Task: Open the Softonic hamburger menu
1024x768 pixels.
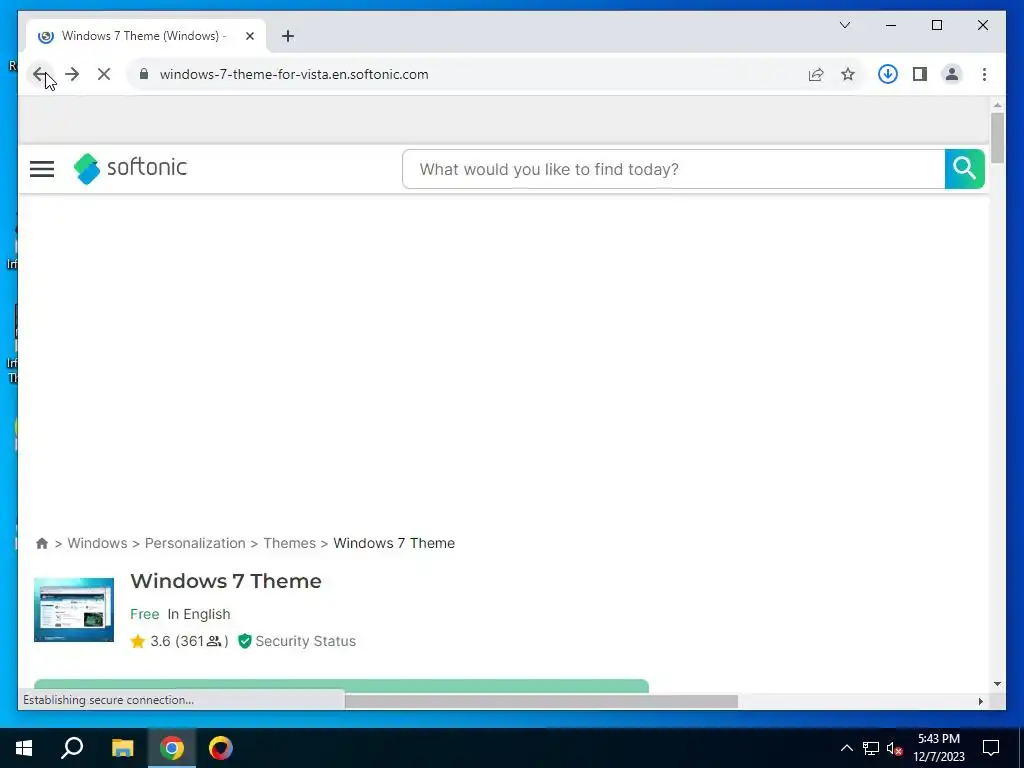Action: (x=42, y=169)
